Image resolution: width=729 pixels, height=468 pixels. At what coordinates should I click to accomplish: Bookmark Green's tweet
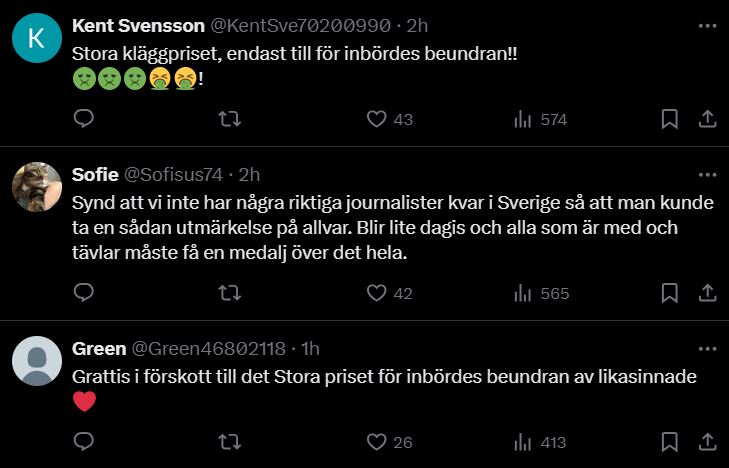[x=669, y=442]
